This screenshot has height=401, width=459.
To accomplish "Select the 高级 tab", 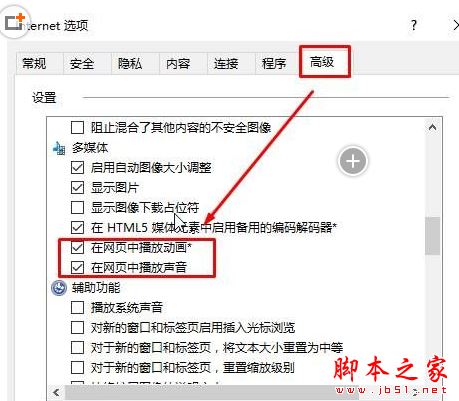I will 322,62.
